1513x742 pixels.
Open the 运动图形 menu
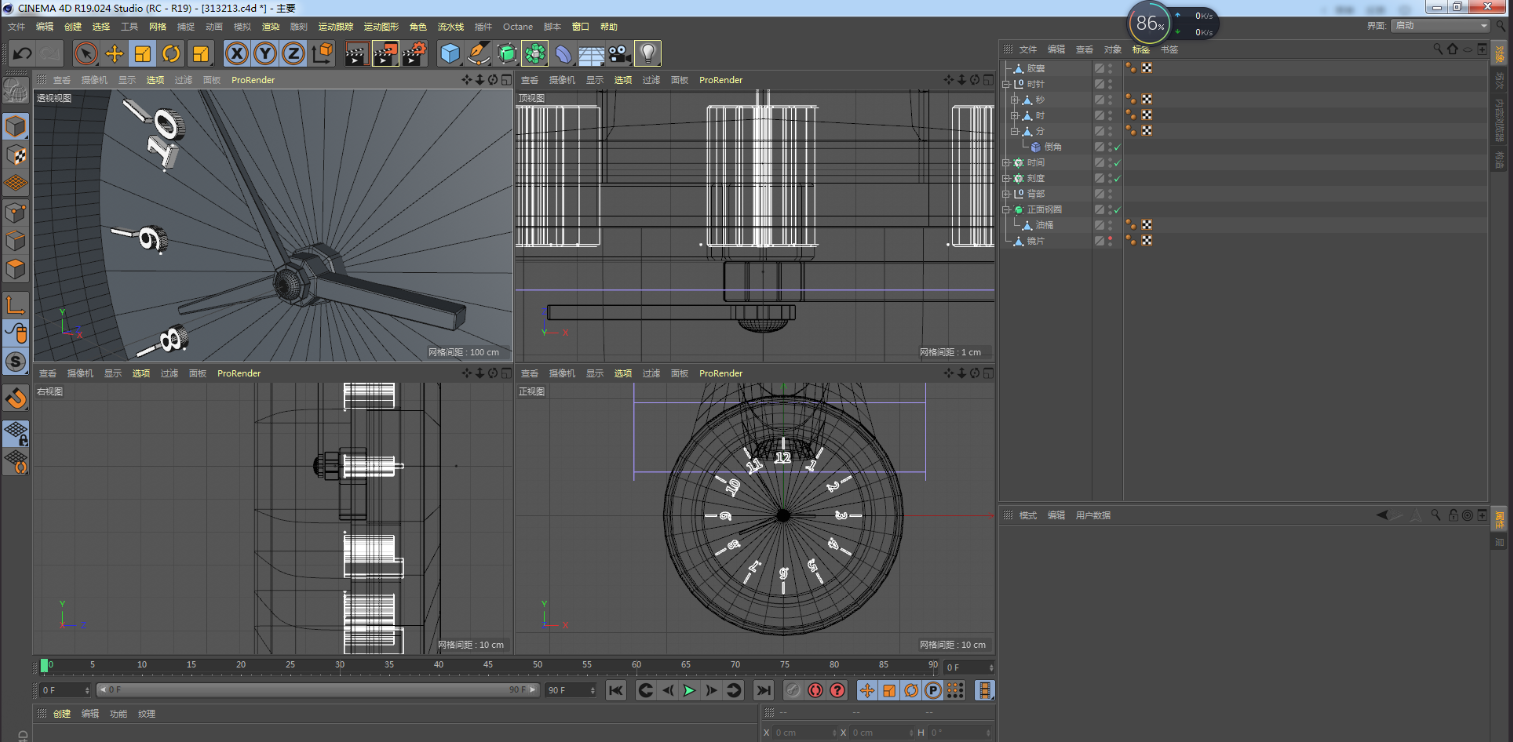381,27
